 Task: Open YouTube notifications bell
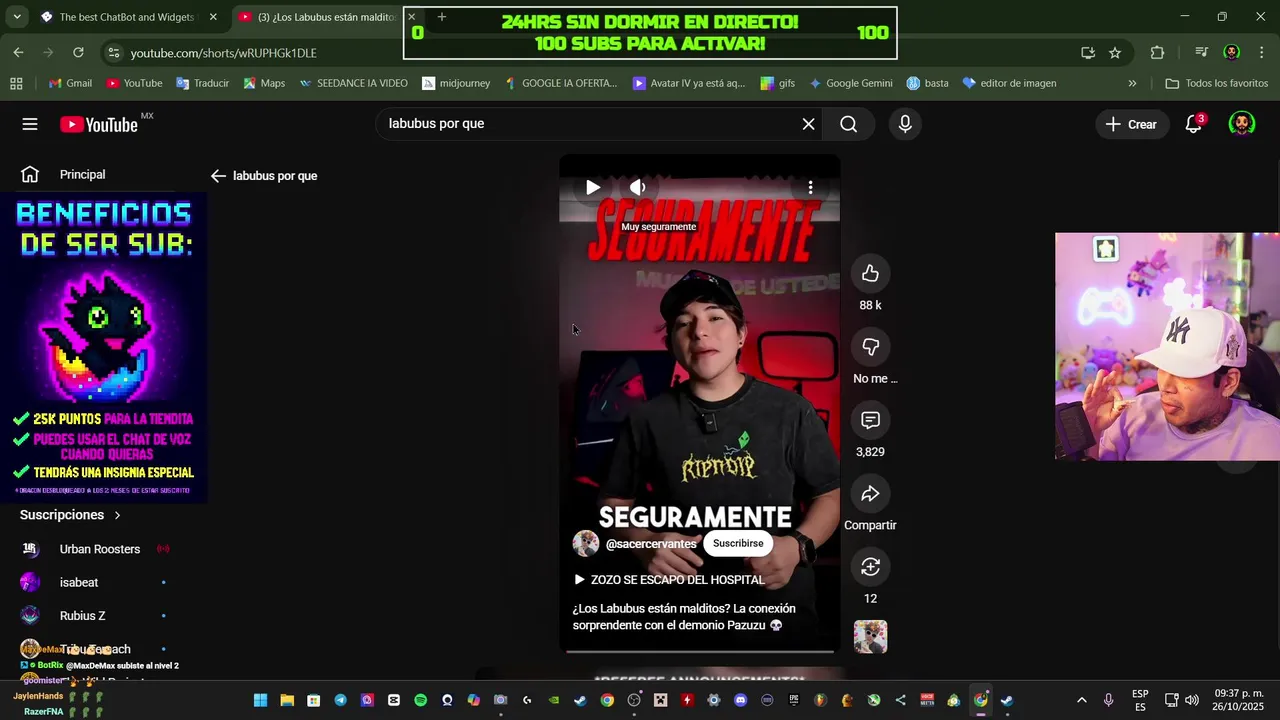(1193, 124)
